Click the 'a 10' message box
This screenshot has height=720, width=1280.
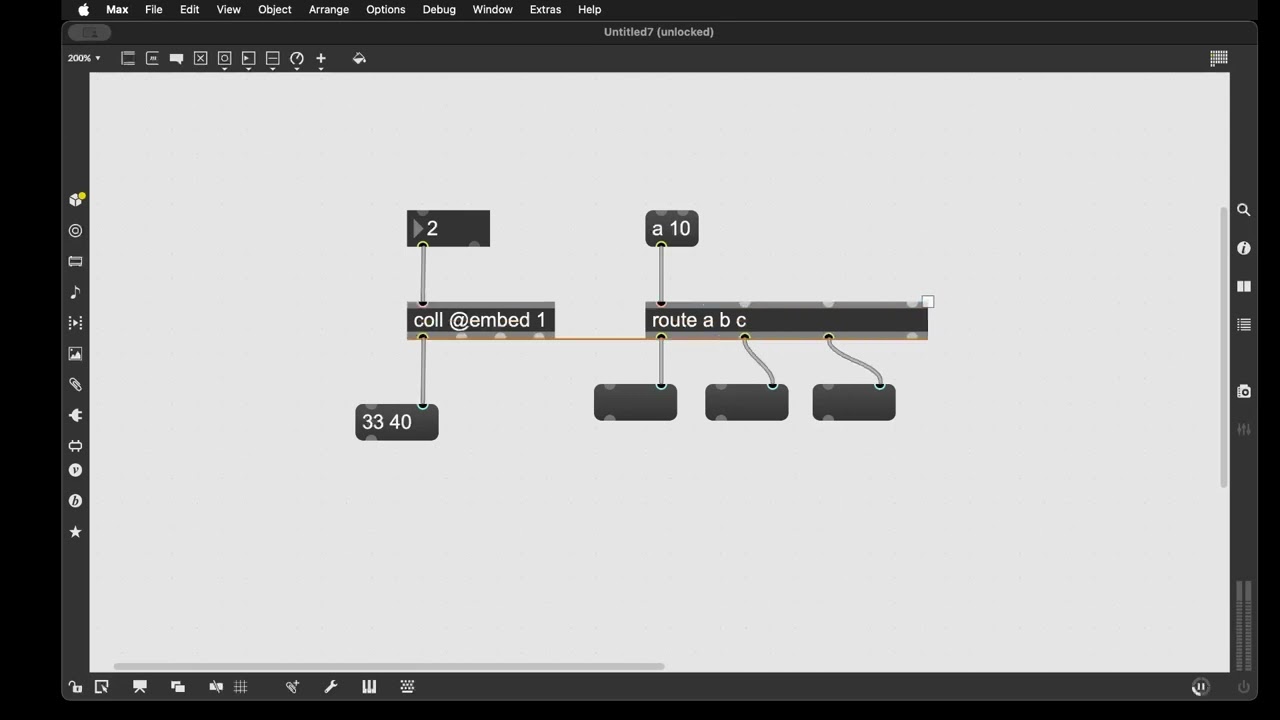click(x=672, y=229)
